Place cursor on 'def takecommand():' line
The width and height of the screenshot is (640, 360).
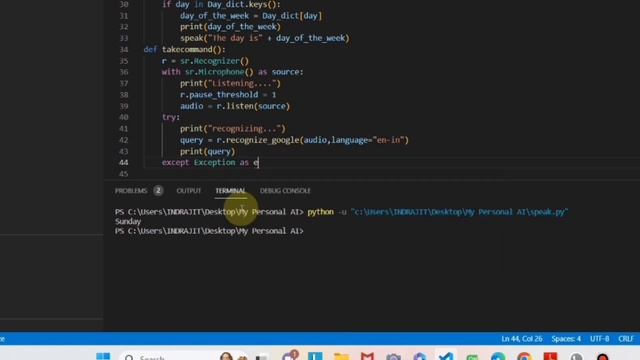pos(184,49)
